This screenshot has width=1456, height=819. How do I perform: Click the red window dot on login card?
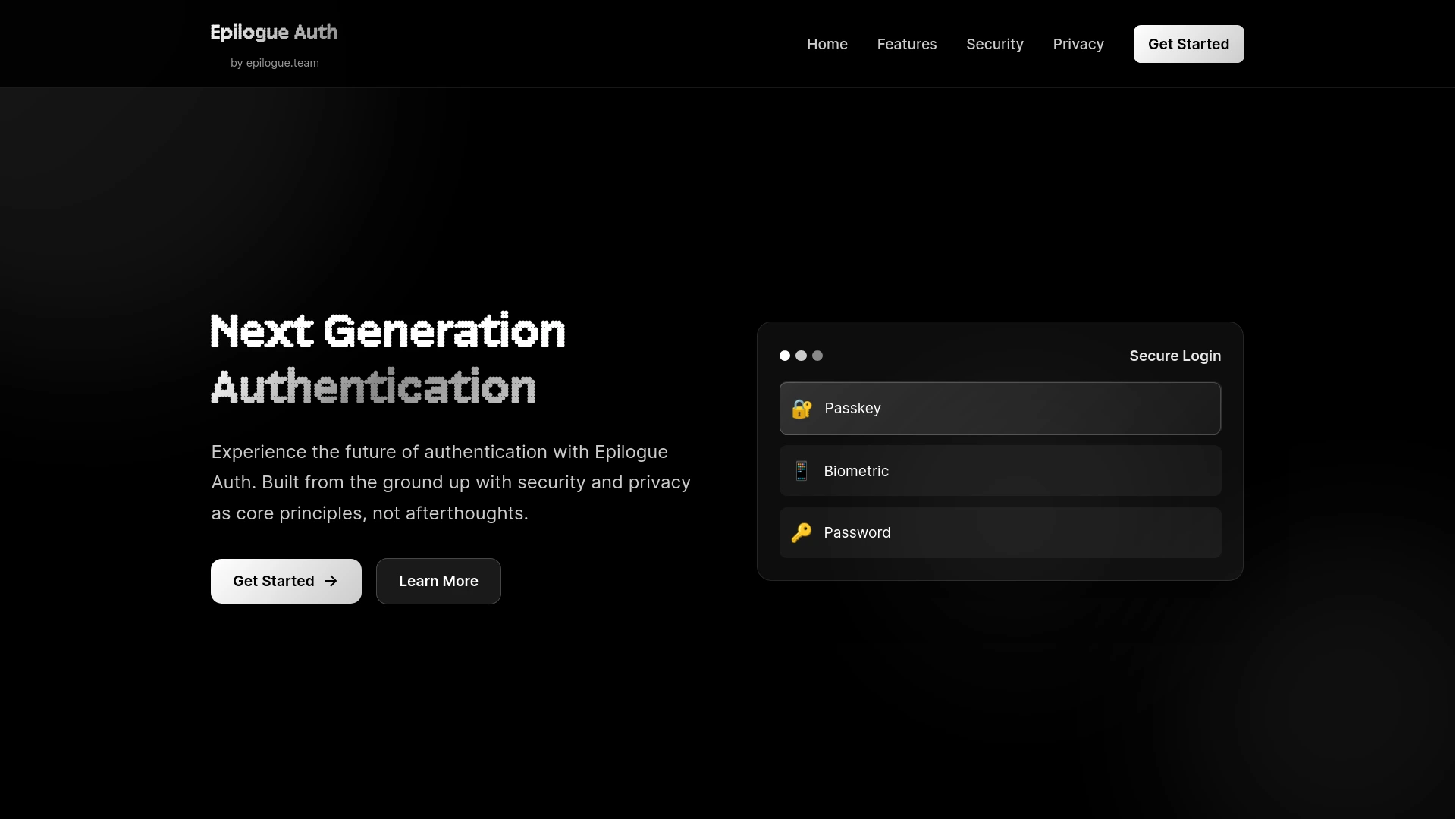pos(784,356)
